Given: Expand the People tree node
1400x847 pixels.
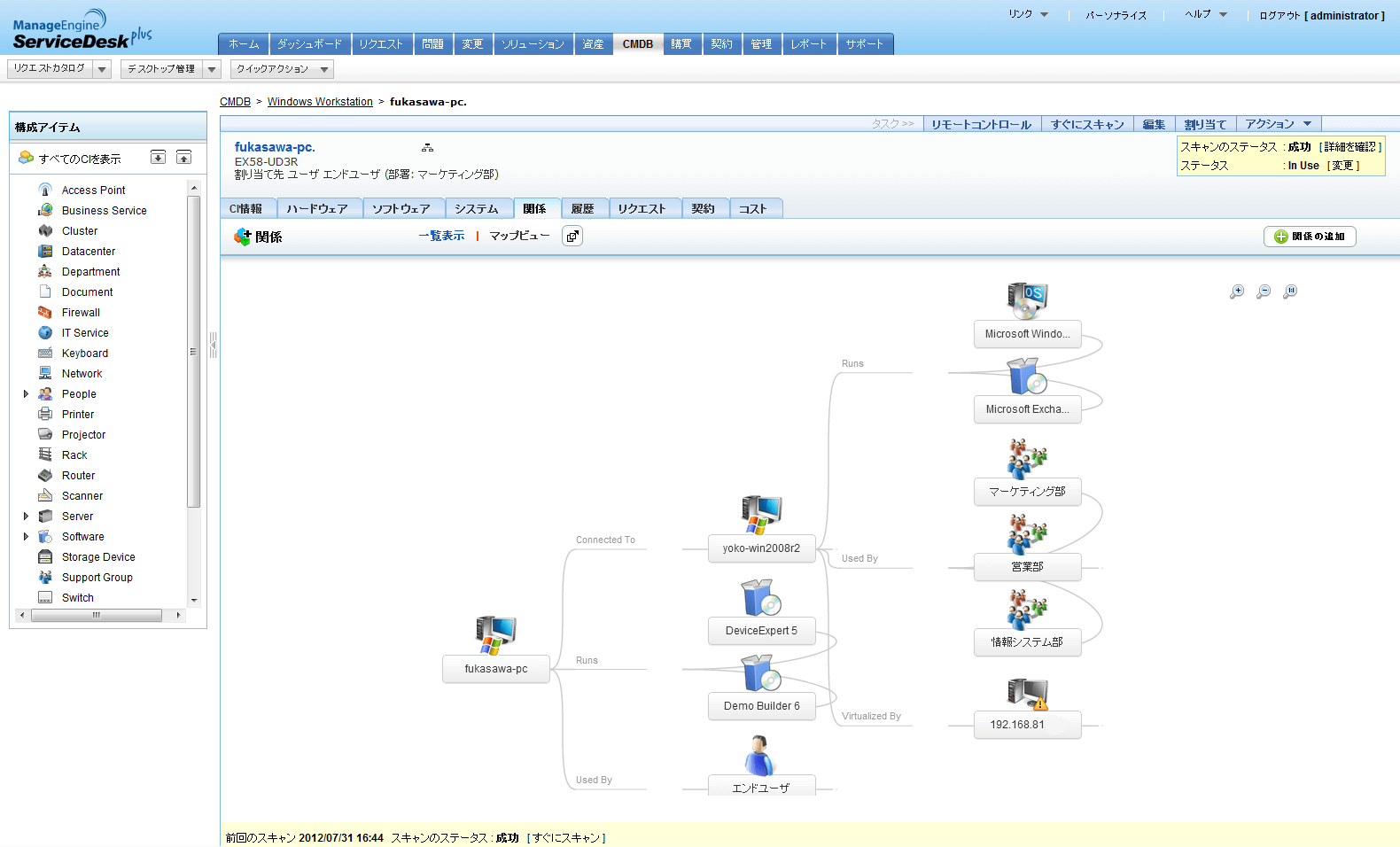Looking at the screenshot, I should (26, 394).
